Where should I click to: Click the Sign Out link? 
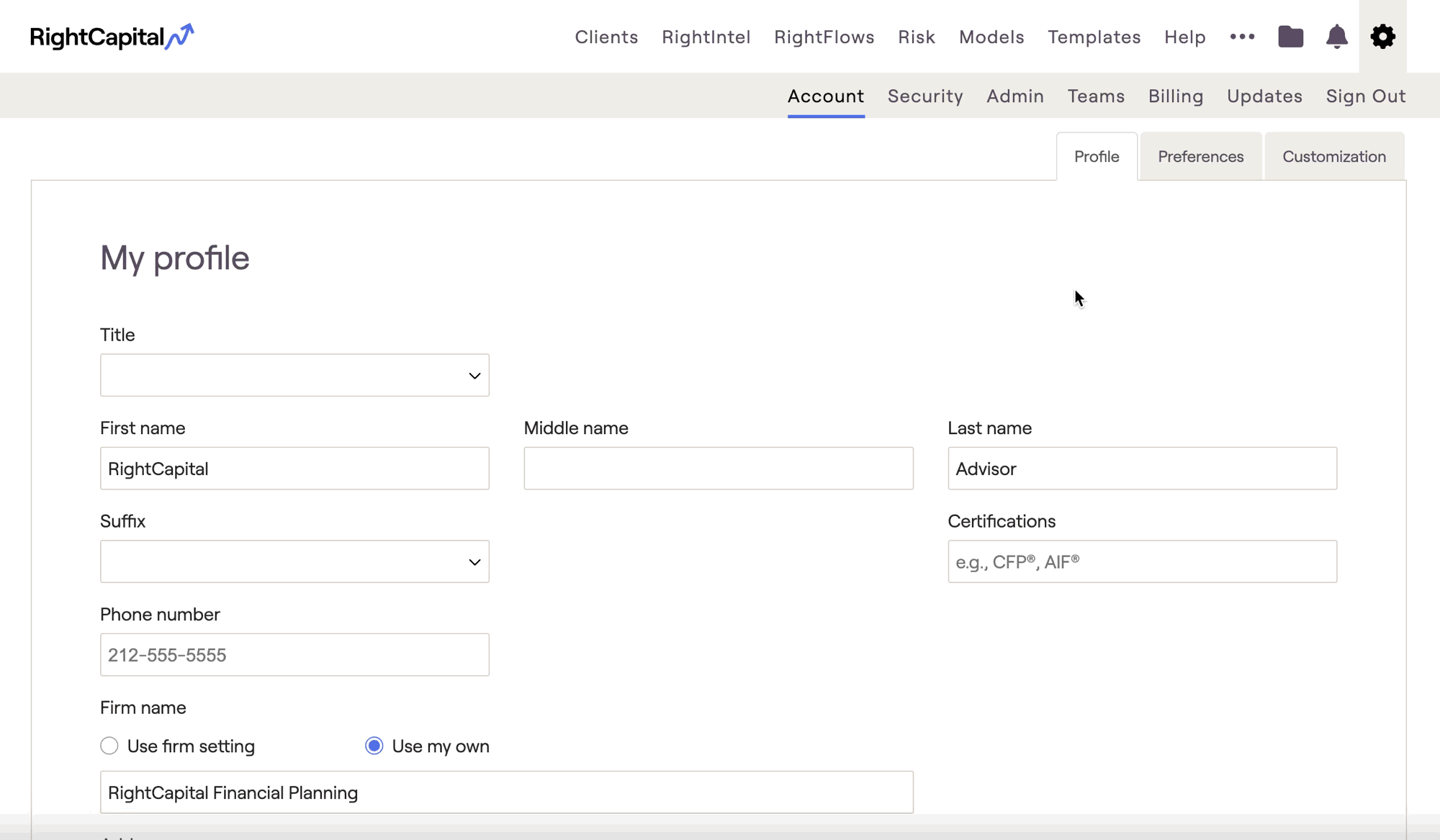(1365, 96)
